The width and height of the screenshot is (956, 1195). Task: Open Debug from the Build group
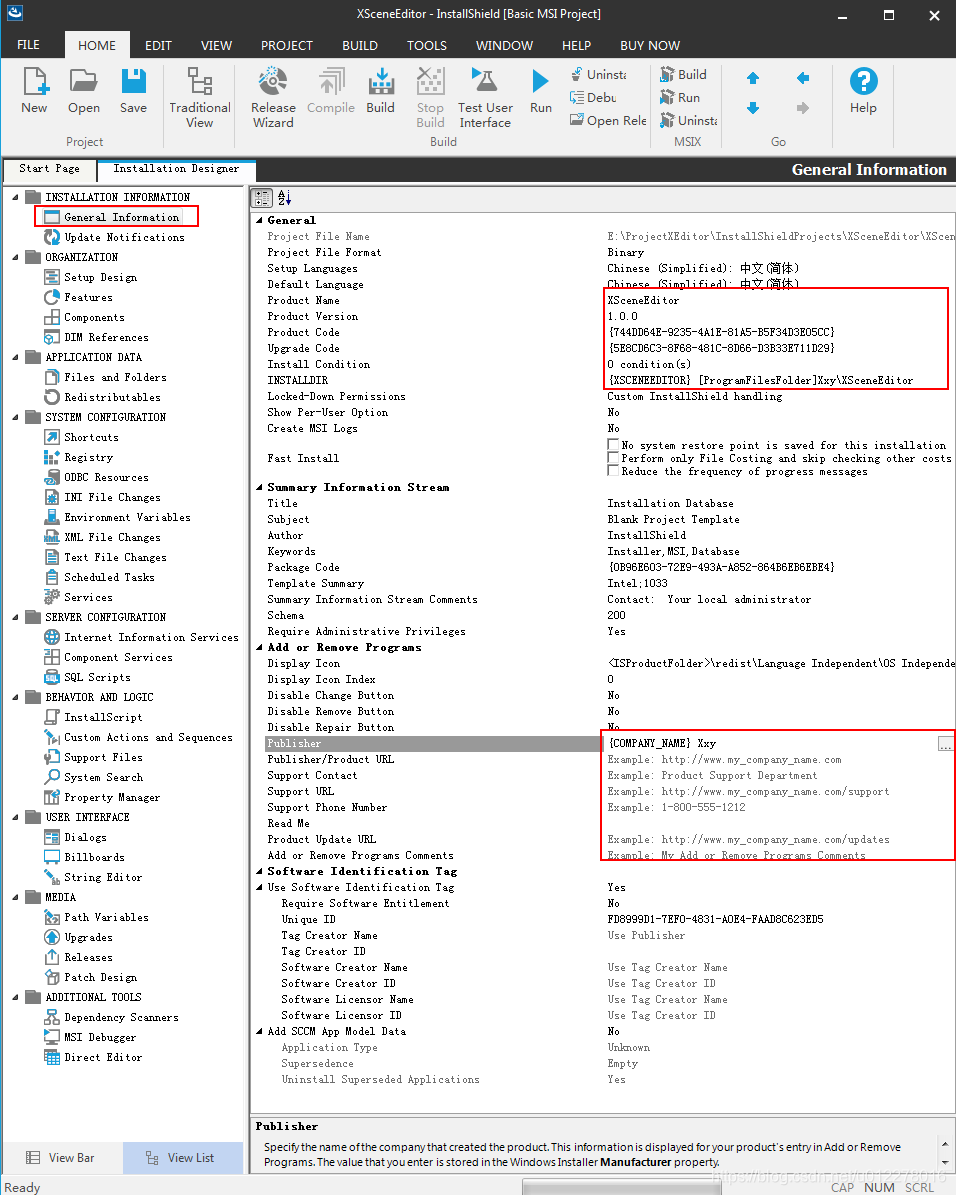(594, 98)
